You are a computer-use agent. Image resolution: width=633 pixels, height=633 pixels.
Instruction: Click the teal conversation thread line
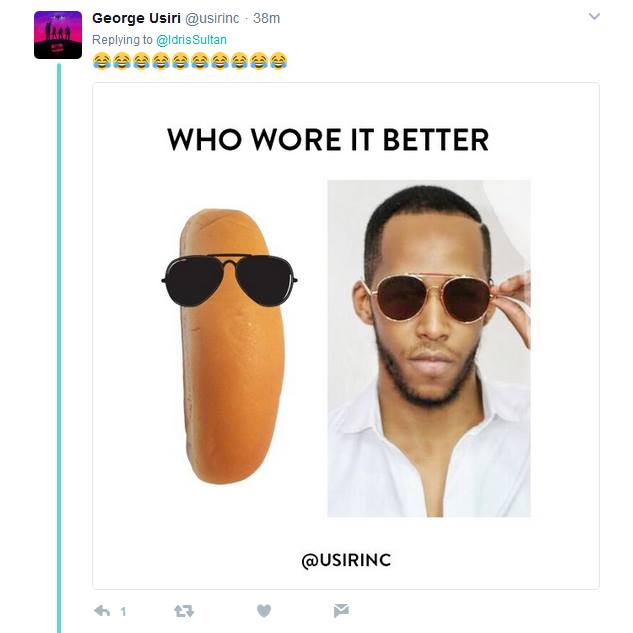tap(59, 348)
